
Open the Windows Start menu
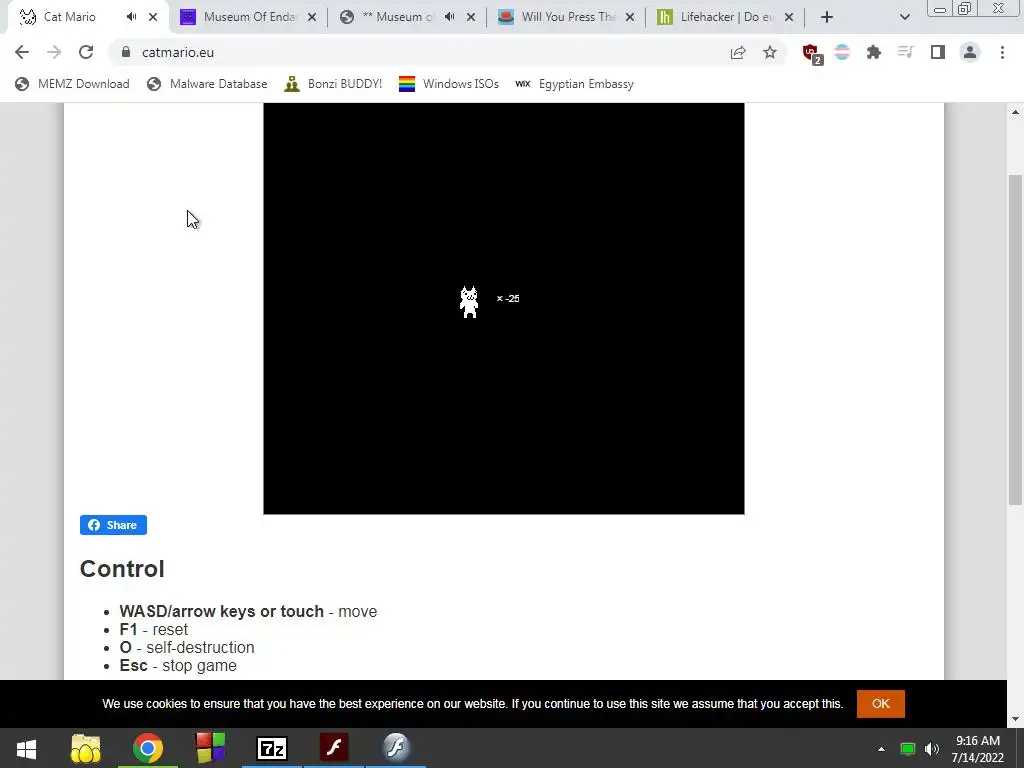coord(26,748)
